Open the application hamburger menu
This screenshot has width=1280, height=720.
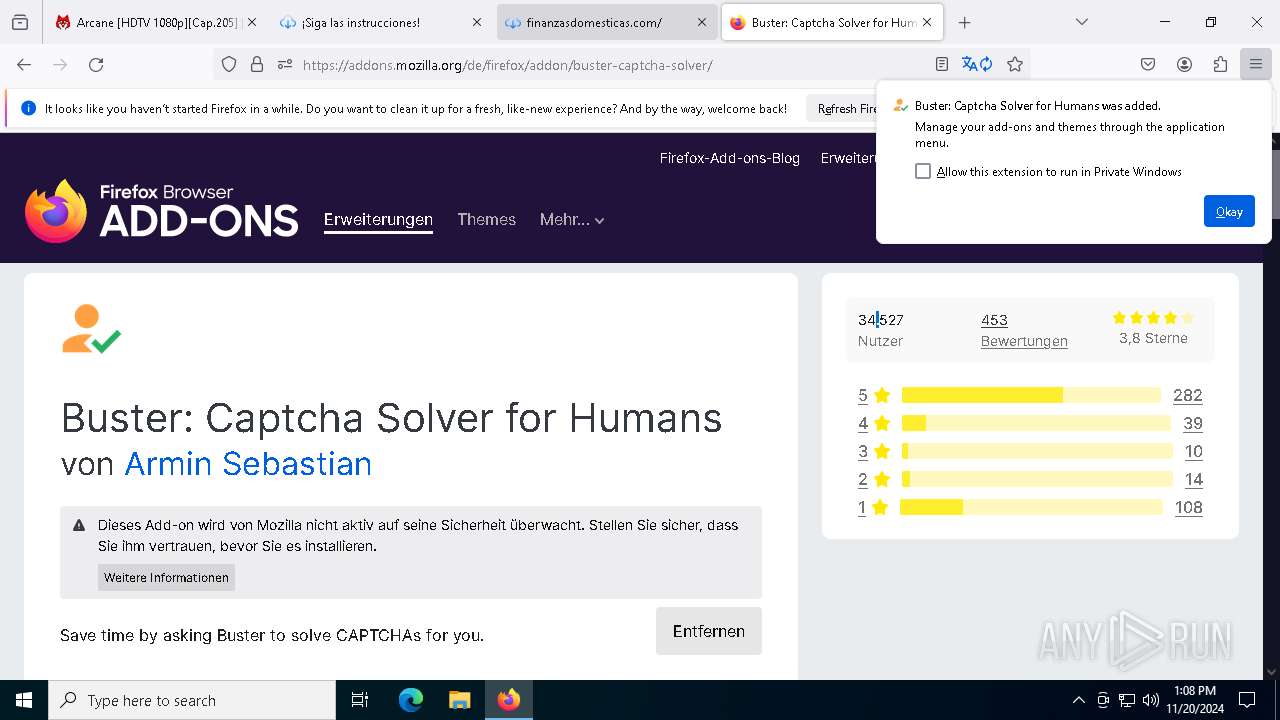point(1255,64)
